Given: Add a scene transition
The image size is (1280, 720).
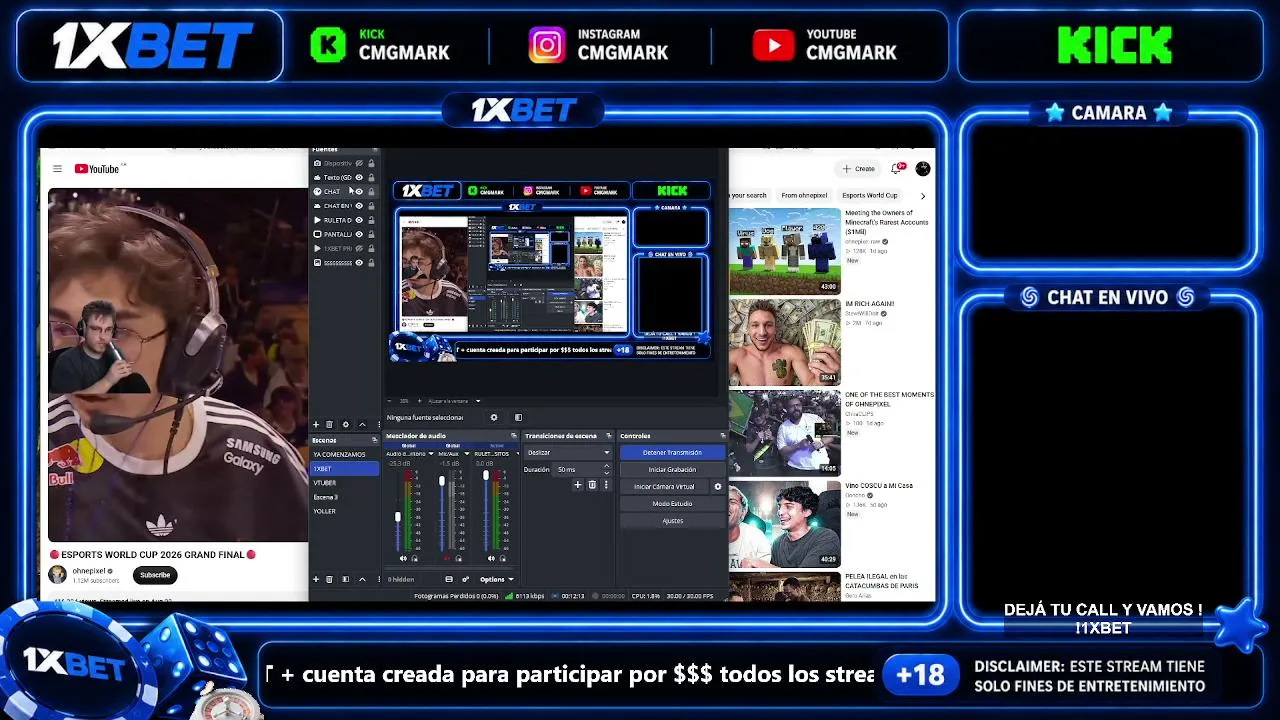Looking at the screenshot, I should (x=577, y=485).
